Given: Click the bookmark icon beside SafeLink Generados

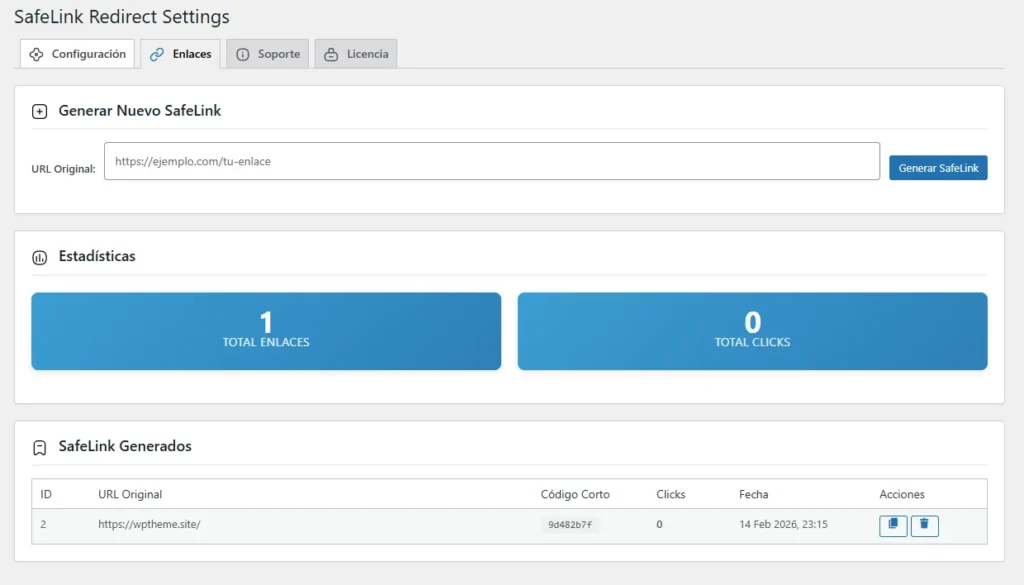Looking at the screenshot, I should coord(39,447).
